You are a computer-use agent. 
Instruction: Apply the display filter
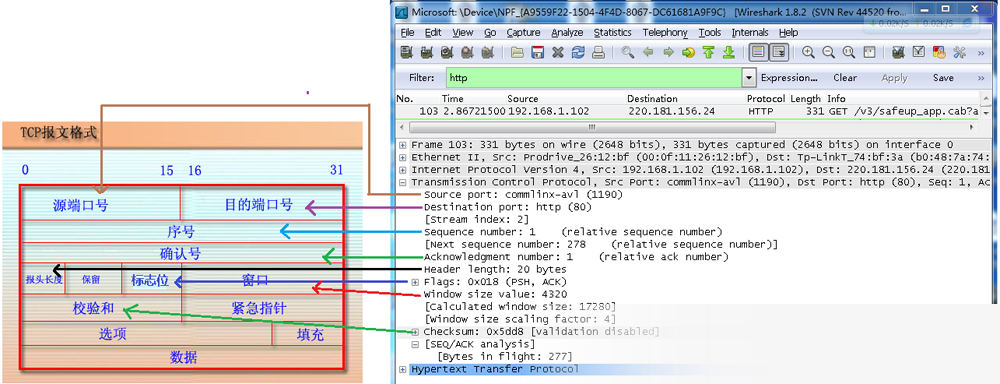pyautogui.click(x=894, y=78)
